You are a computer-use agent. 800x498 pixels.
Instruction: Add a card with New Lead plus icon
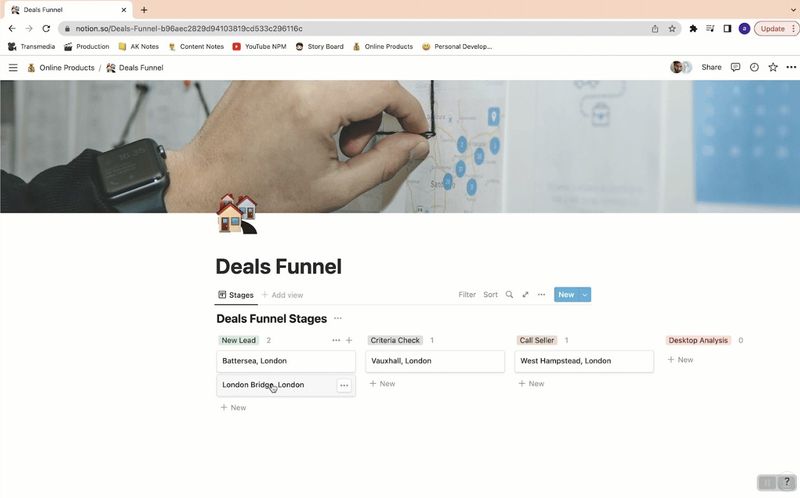(x=349, y=341)
